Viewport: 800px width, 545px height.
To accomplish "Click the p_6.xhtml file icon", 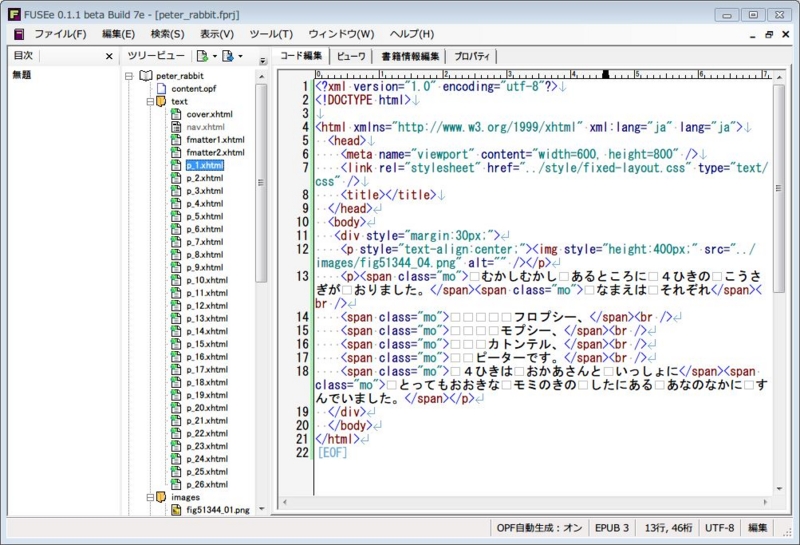I will (176, 229).
